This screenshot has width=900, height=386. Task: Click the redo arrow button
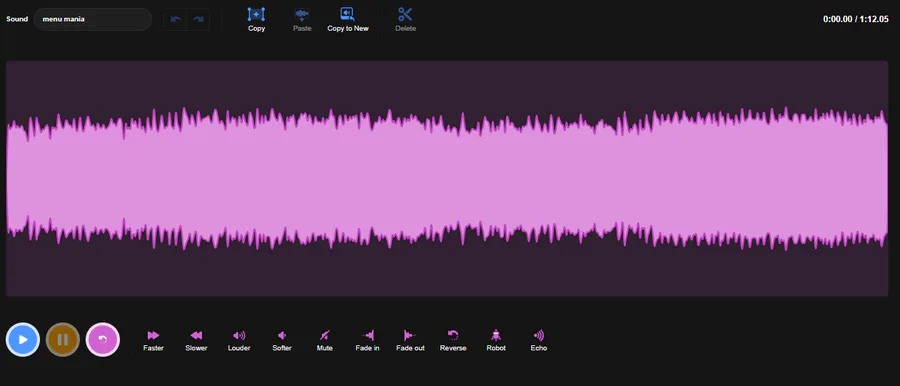coord(198,20)
